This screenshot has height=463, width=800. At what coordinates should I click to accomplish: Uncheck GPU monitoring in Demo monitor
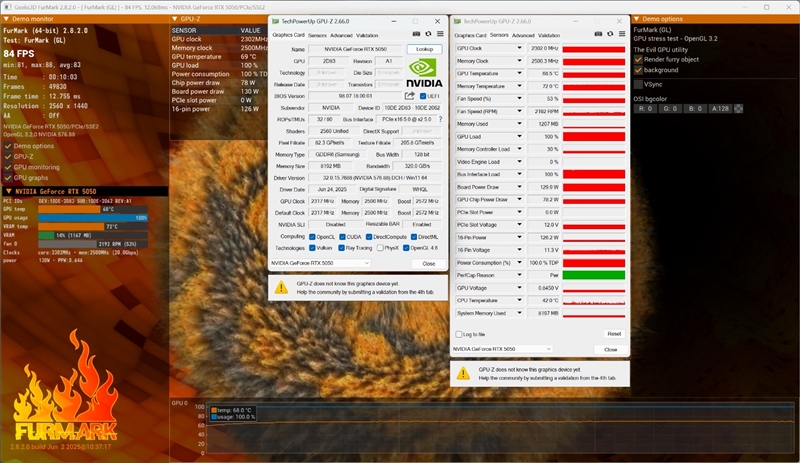pyautogui.click(x=8, y=167)
